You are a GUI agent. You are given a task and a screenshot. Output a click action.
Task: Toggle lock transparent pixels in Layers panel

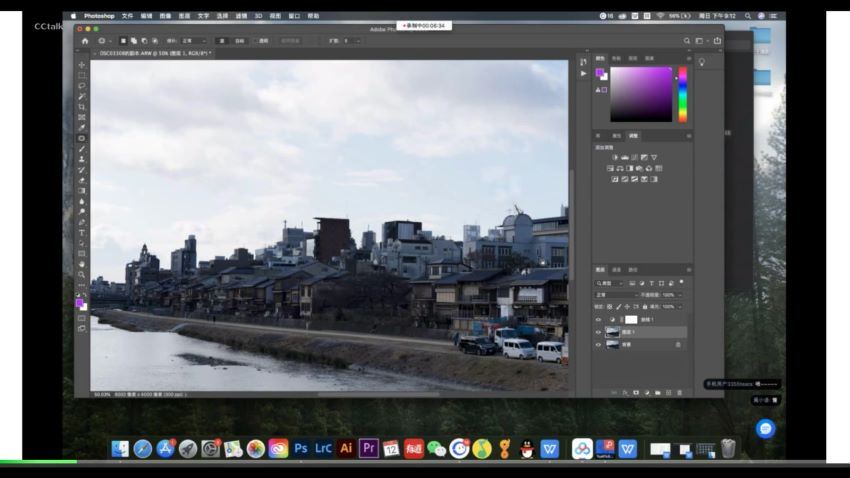click(609, 307)
